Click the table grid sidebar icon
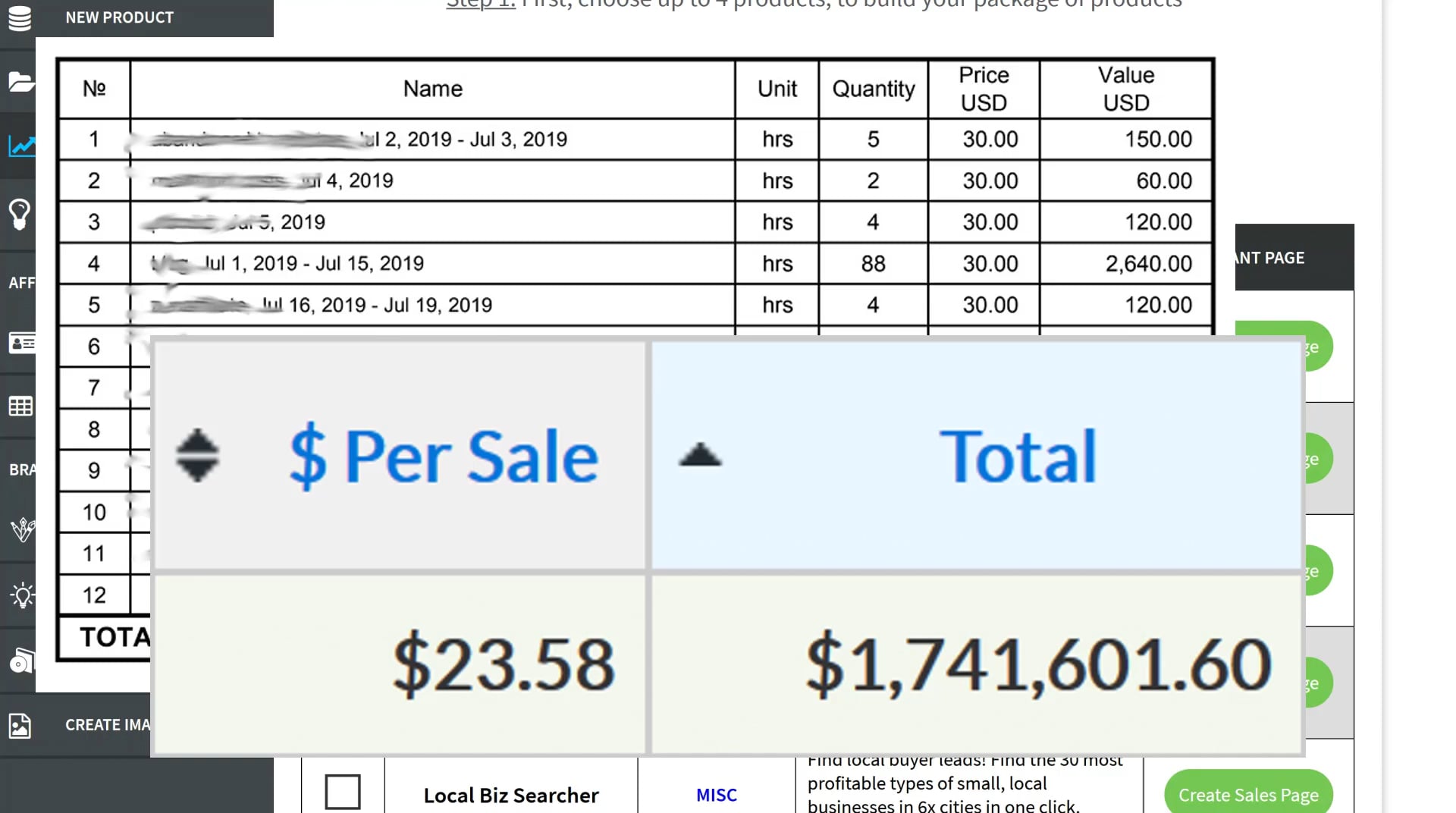 (x=20, y=406)
